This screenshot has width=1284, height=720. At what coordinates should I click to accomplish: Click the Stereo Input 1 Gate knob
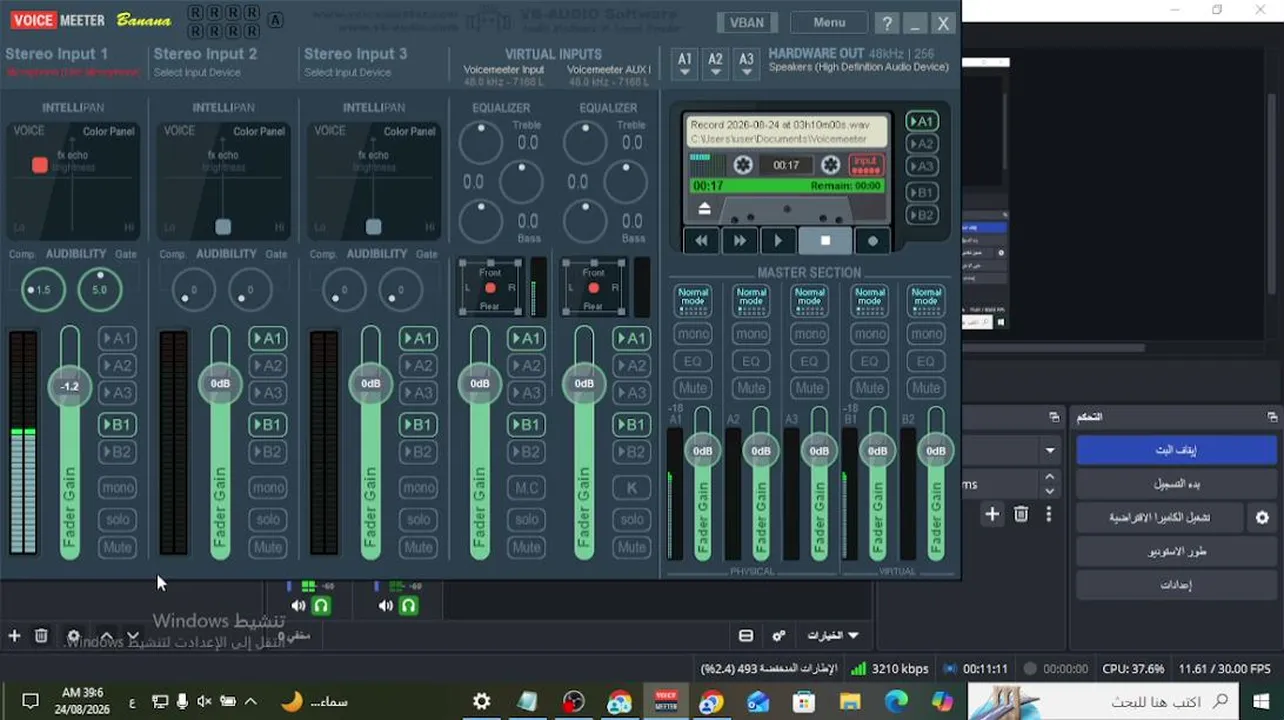tap(100, 290)
